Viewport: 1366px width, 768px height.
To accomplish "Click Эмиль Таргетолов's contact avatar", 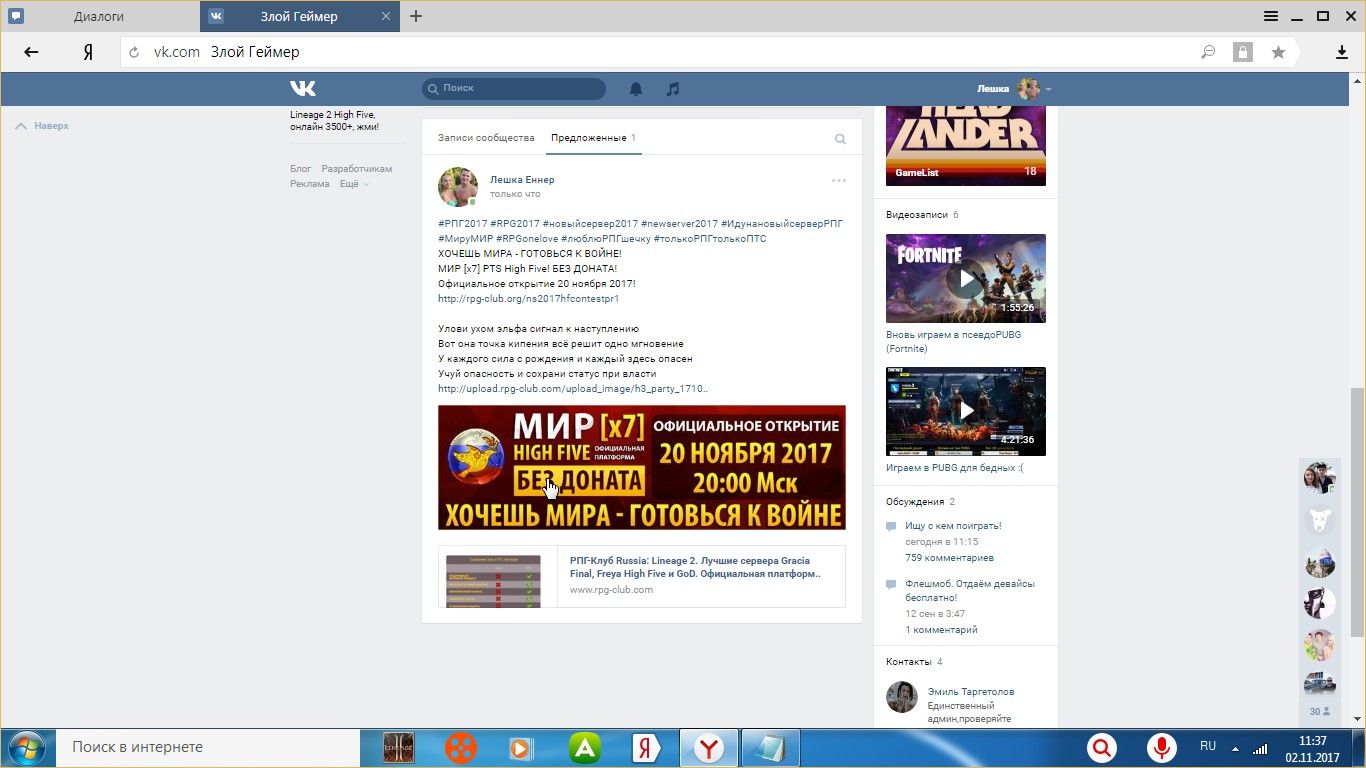I will (902, 697).
